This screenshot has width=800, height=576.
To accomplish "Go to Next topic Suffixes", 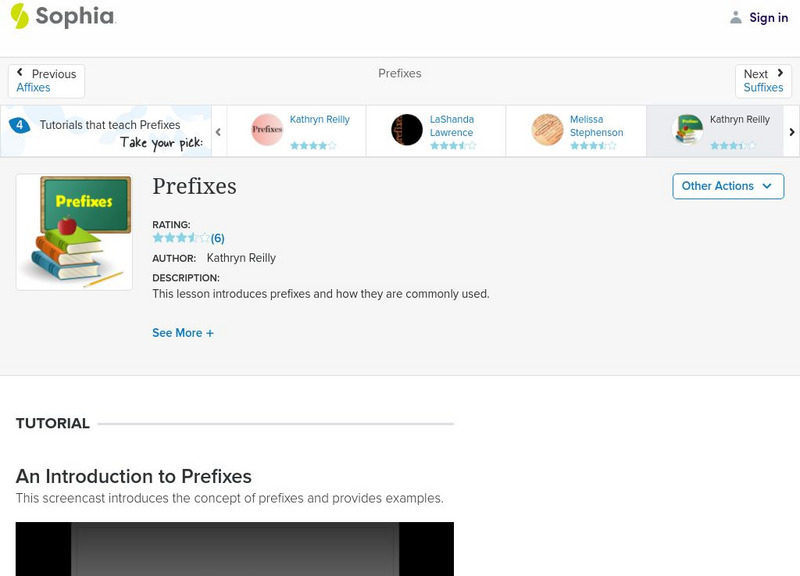I will coord(763,81).
